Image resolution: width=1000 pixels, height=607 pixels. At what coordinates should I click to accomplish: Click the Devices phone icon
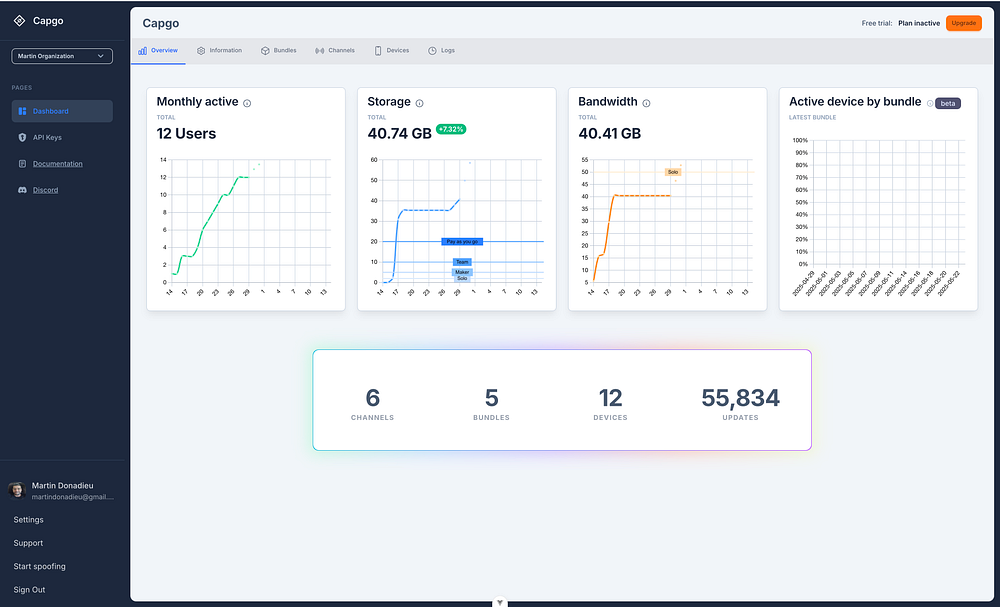click(x=378, y=50)
